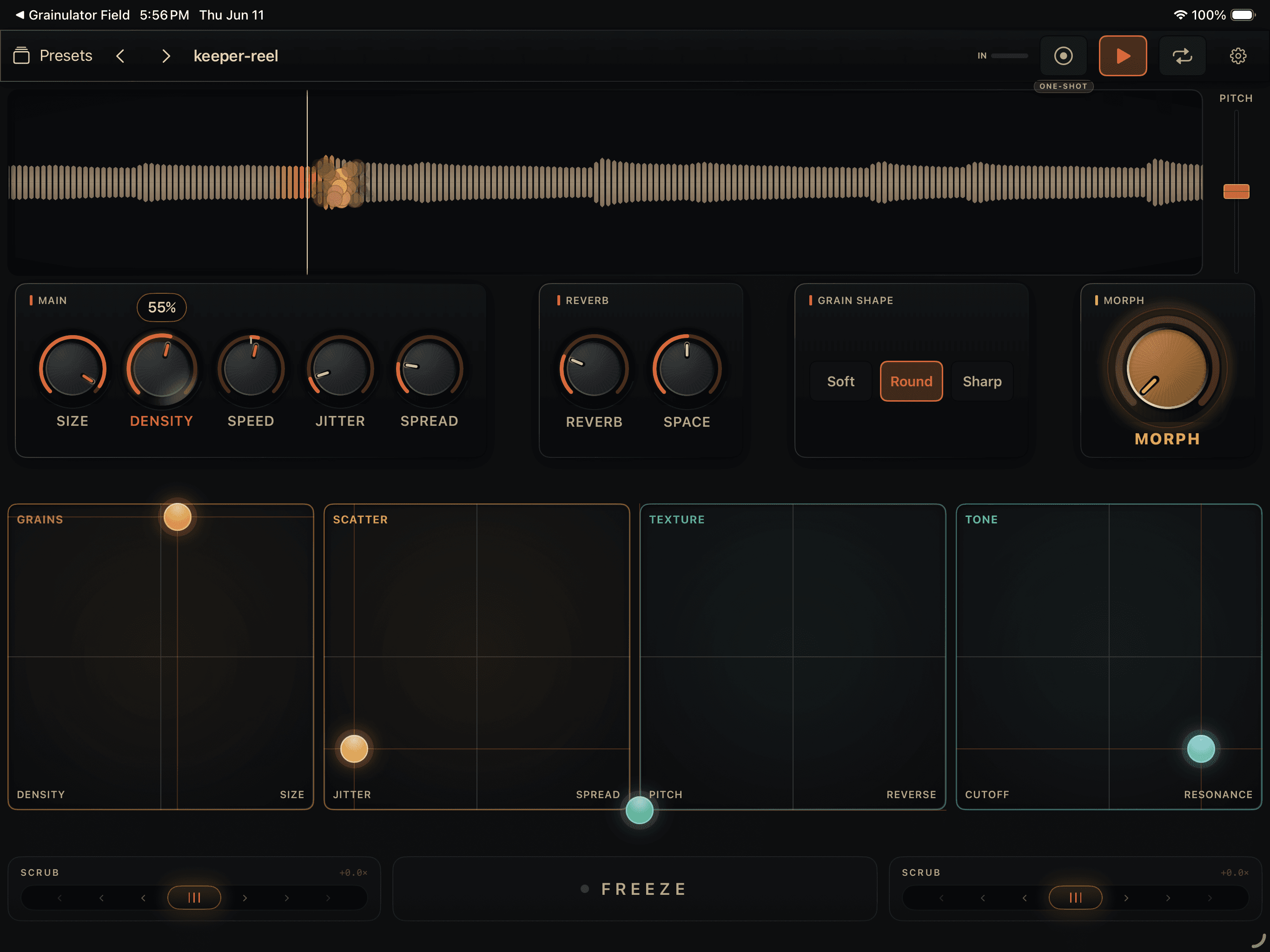Click the CUTOFF axis label
The height and width of the screenshot is (952, 1270).
[x=987, y=795]
